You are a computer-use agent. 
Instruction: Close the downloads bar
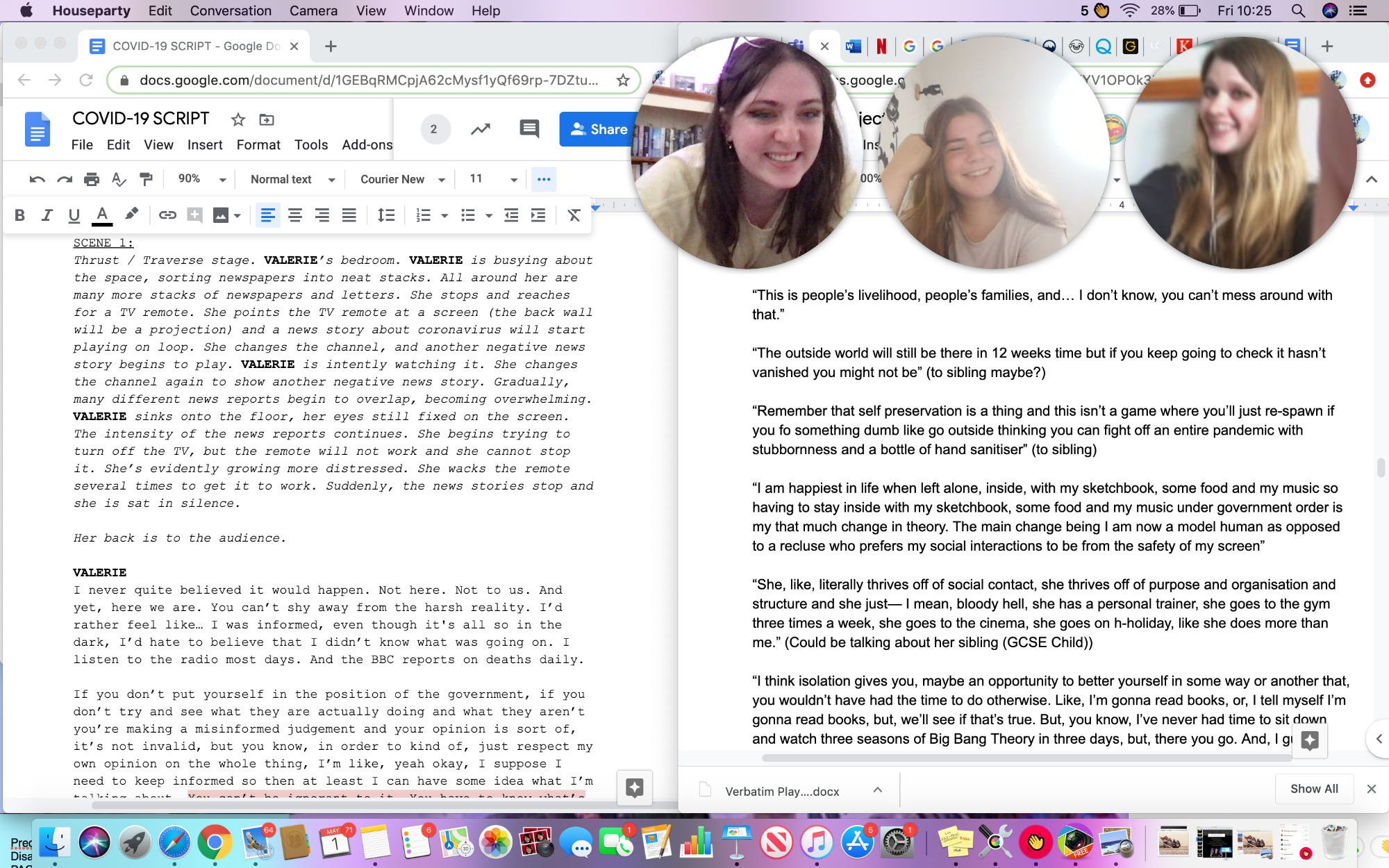[x=1371, y=789]
